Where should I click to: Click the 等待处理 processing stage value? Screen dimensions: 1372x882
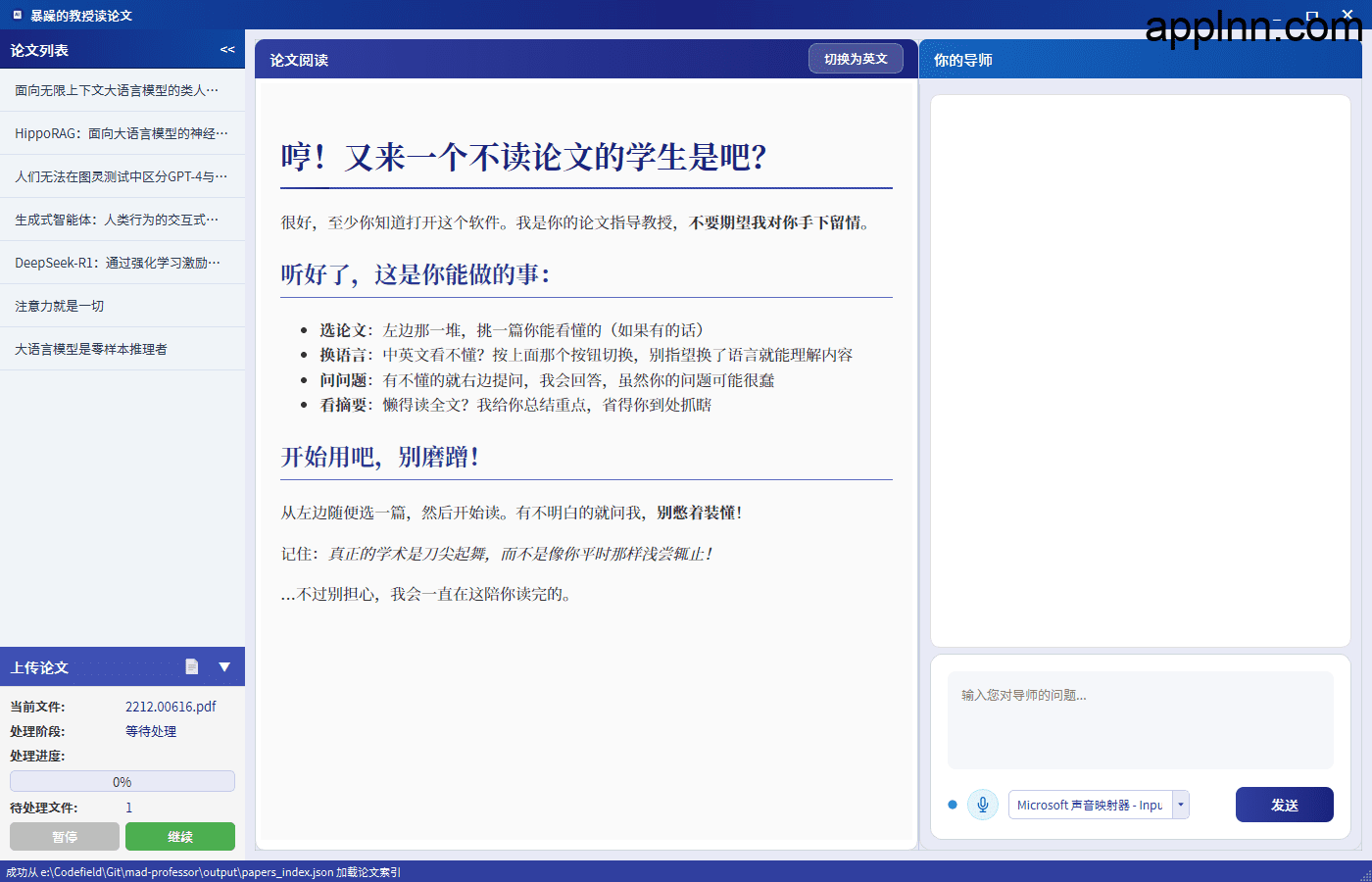tap(151, 731)
